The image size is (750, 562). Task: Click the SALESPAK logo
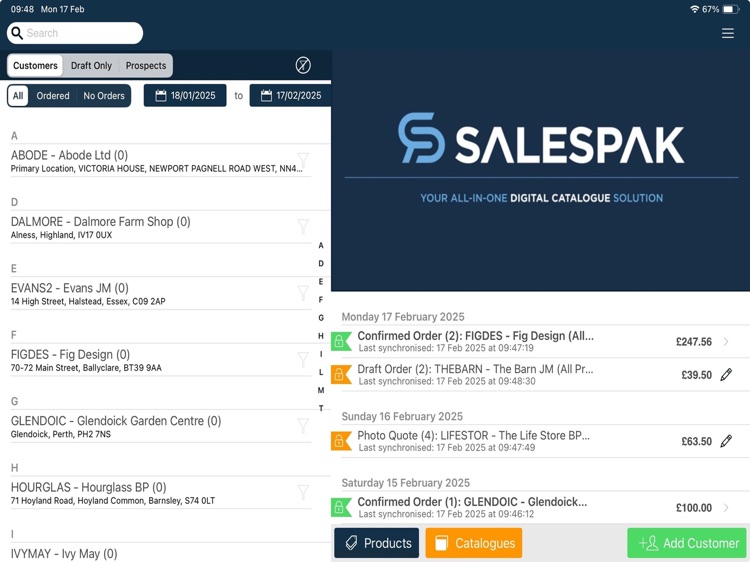[x=541, y=138]
